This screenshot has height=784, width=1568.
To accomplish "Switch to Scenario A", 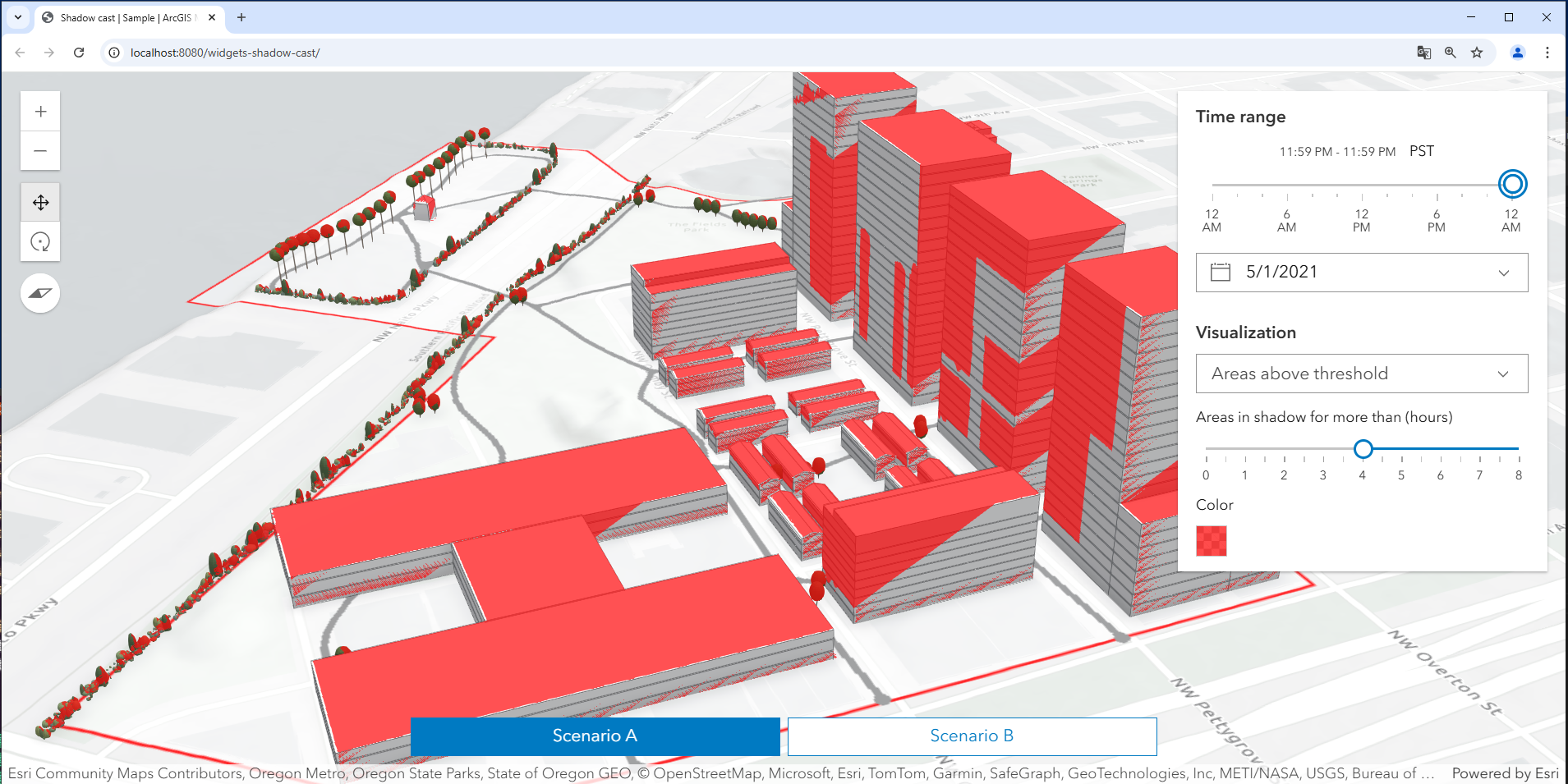I will (x=595, y=736).
